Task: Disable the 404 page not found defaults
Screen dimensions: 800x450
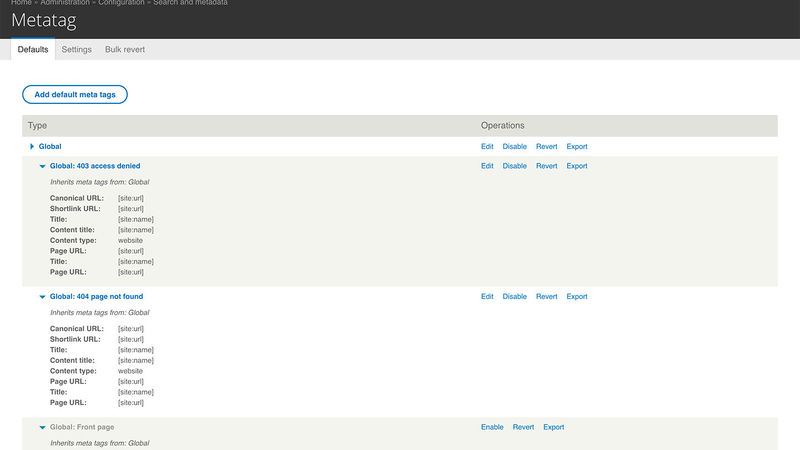Action: pyautogui.click(x=514, y=296)
